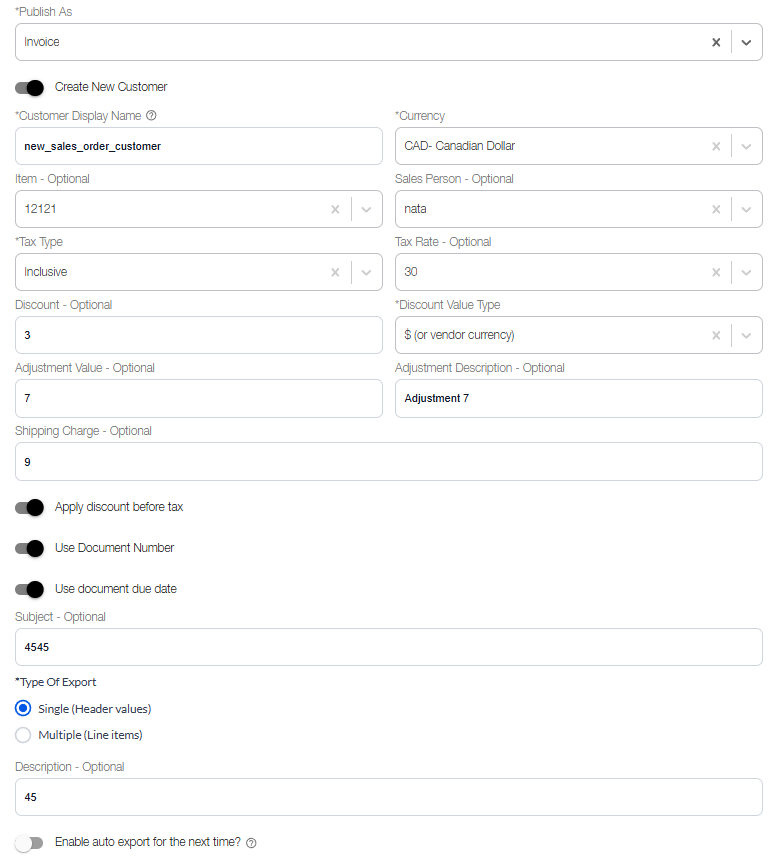The width and height of the screenshot is (781, 857).
Task: Open the Sales Person dropdown
Action: point(746,209)
